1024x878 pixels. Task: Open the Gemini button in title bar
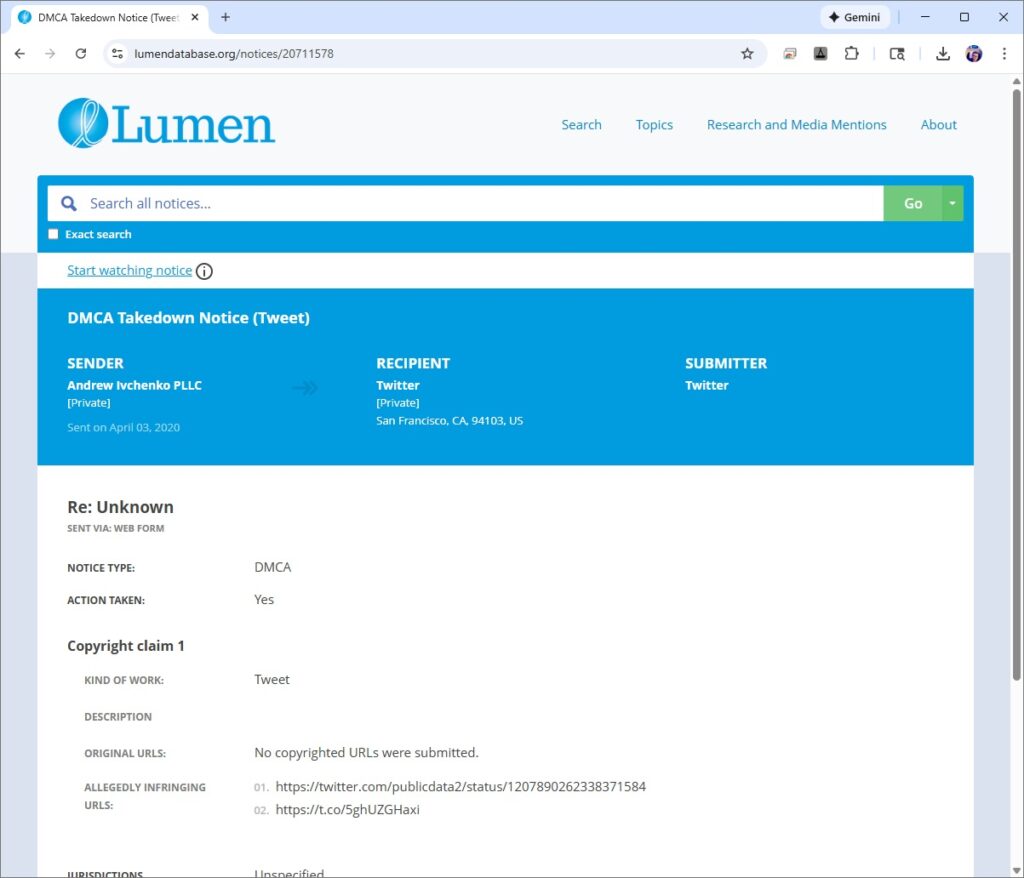coord(855,17)
